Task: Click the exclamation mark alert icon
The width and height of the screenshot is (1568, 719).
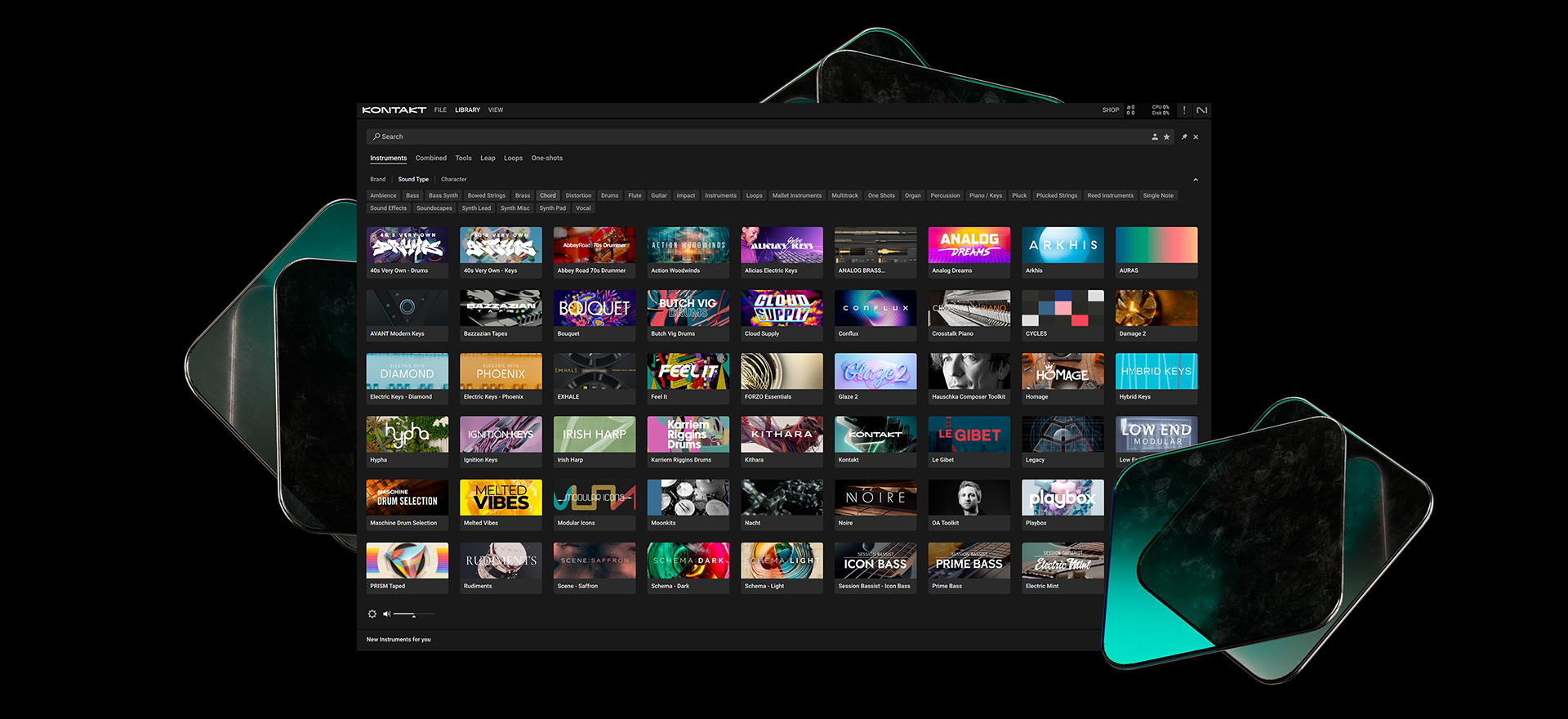Action: [1184, 110]
